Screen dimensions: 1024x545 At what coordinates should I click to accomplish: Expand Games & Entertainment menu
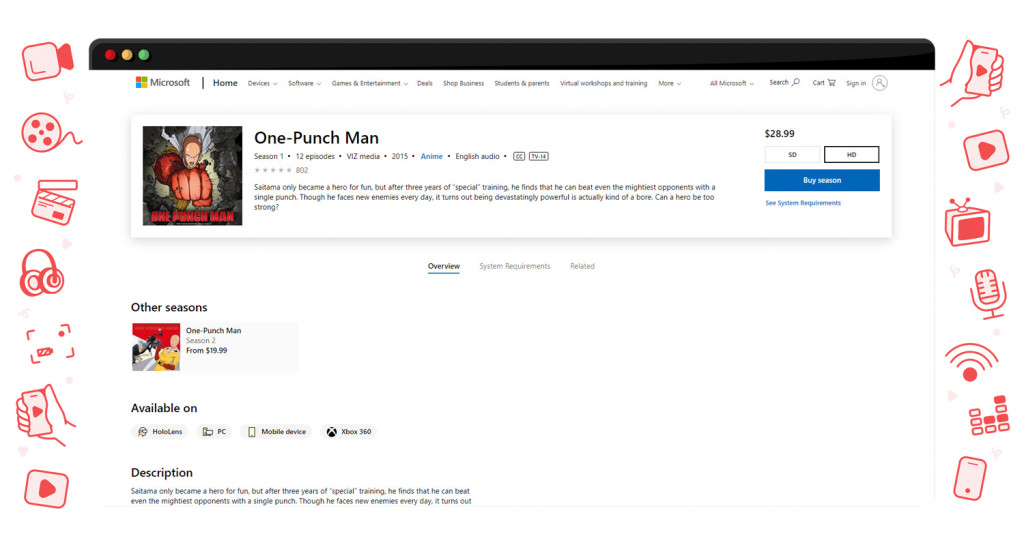tap(370, 83)
